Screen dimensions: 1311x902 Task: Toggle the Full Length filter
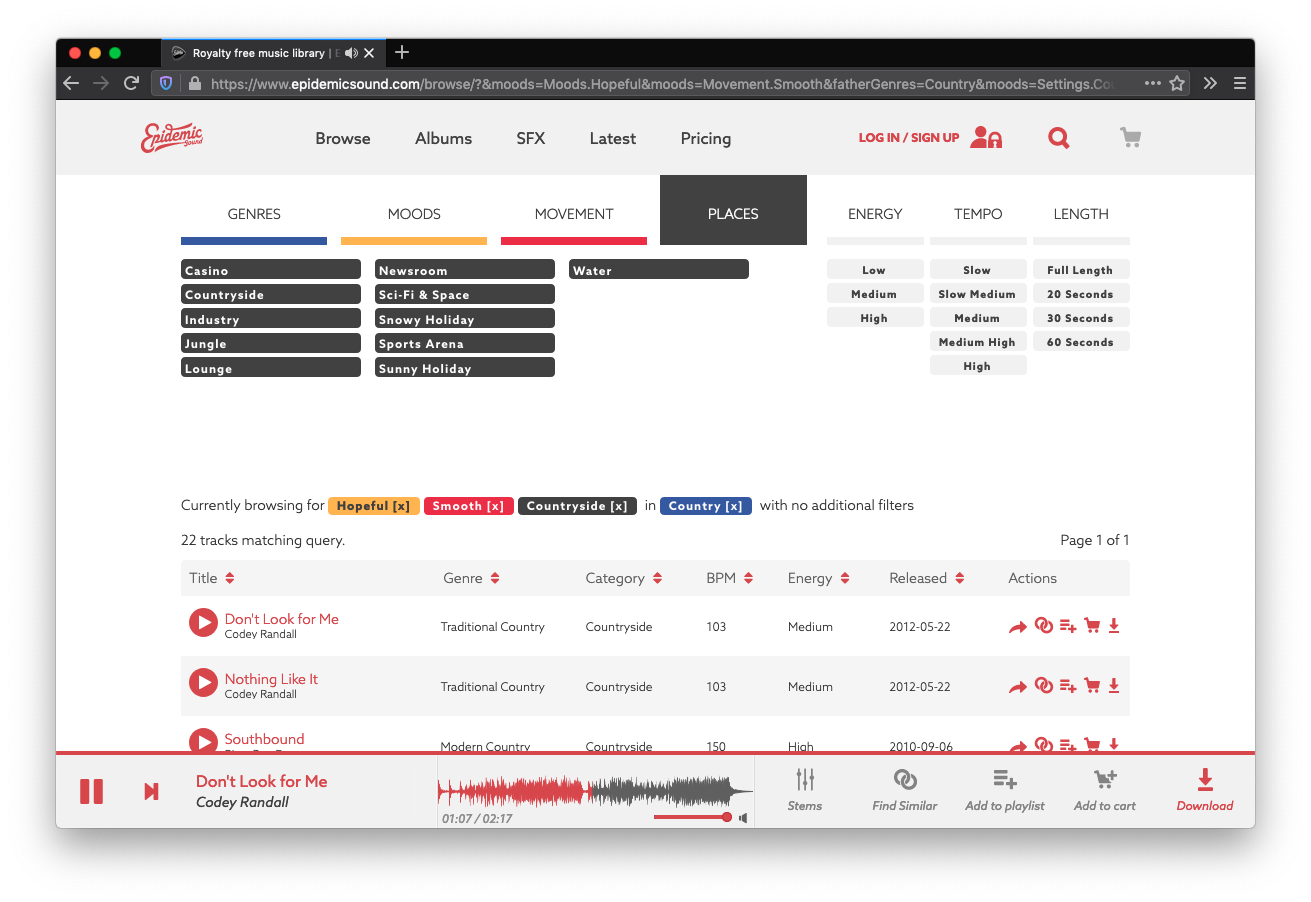click(x=1081, y=270)
